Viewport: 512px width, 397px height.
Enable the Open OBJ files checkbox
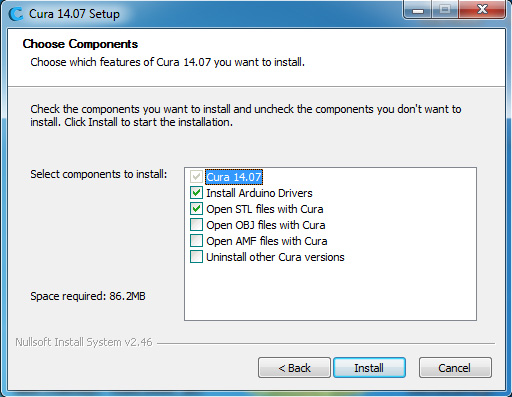tap(196, 225)
